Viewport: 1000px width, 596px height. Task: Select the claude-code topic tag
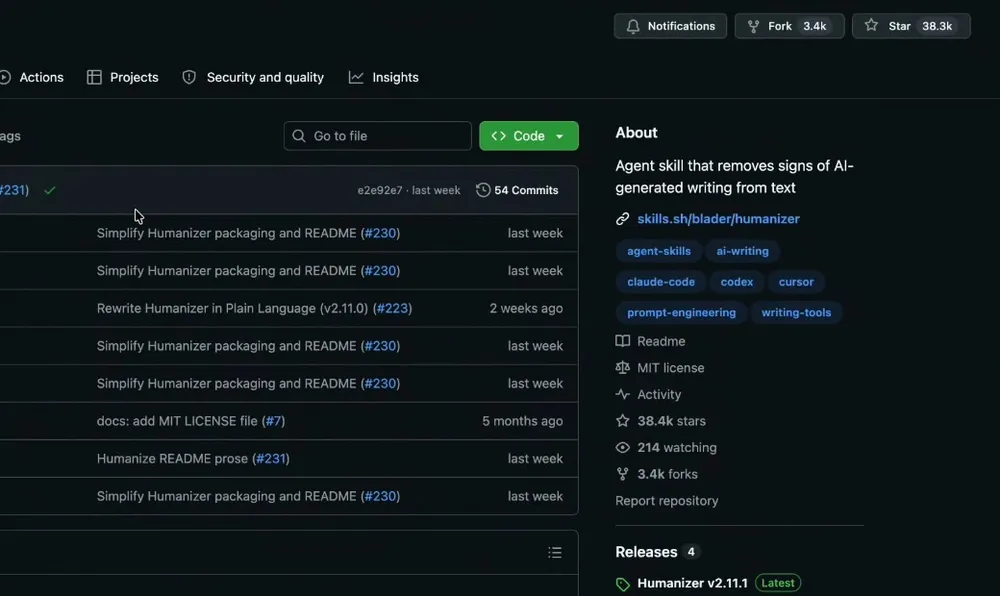point(661,282)
